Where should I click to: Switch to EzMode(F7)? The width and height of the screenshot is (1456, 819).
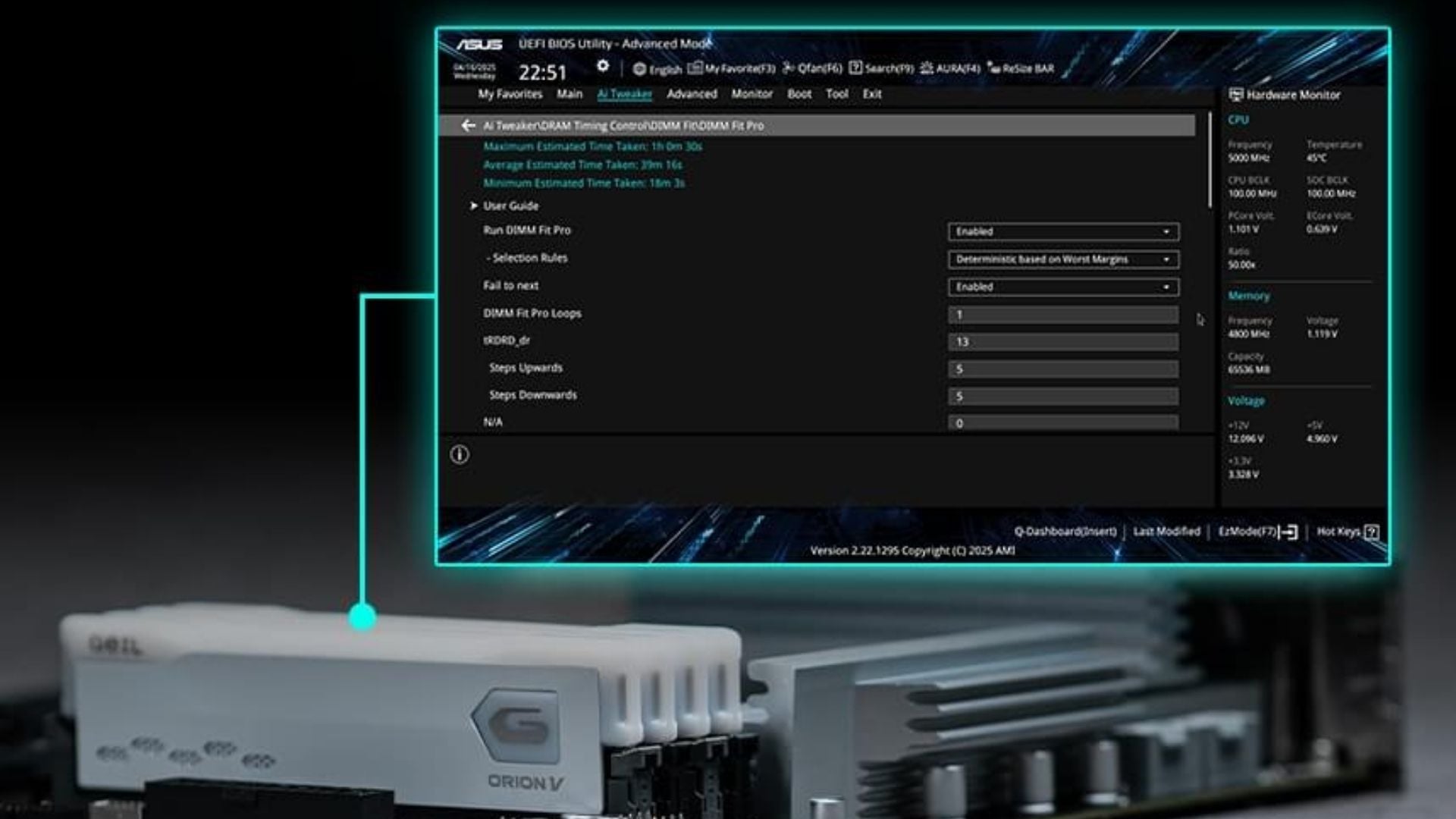pos(1257,532)
